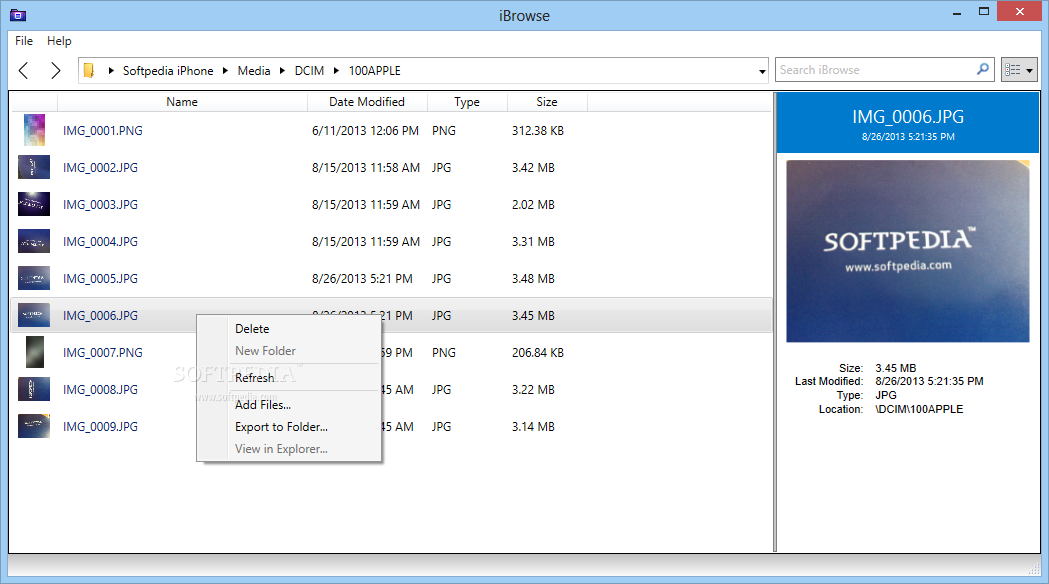Click IMG_0006.JPG title in preview panel
The width and height of the screenshot is (1049, 584).
(x=908, y=116)
